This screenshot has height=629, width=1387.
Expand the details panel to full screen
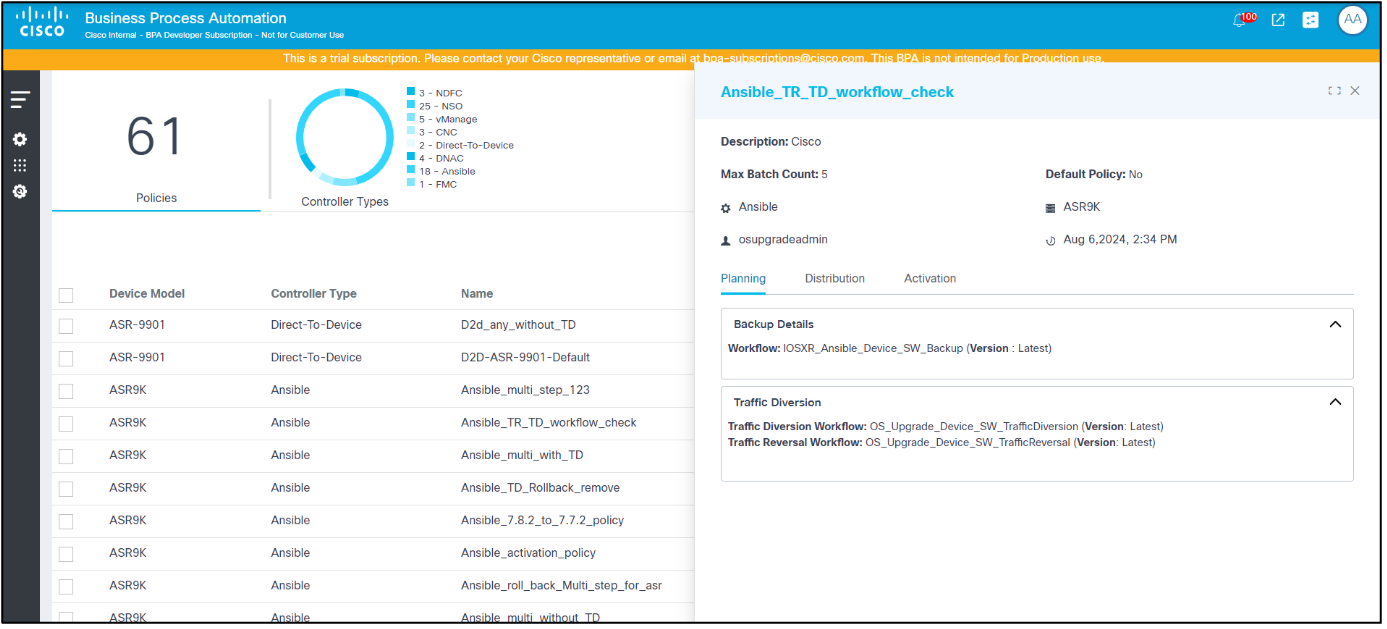(x=1334, y=91)
